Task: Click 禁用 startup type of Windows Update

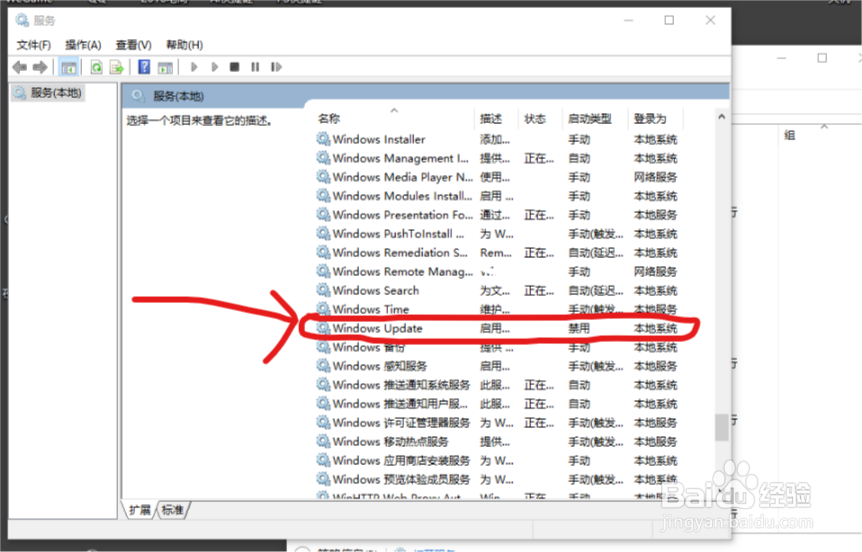Action: [579, 329]
